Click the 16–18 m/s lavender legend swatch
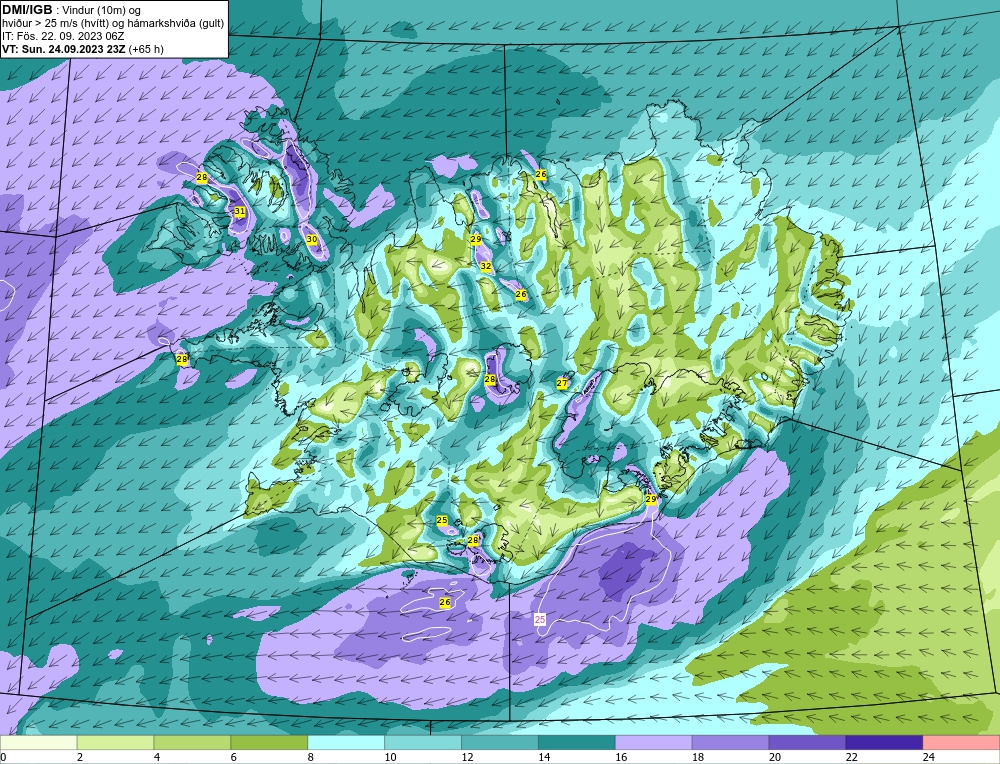1000x764 pixels. (653, 743)
